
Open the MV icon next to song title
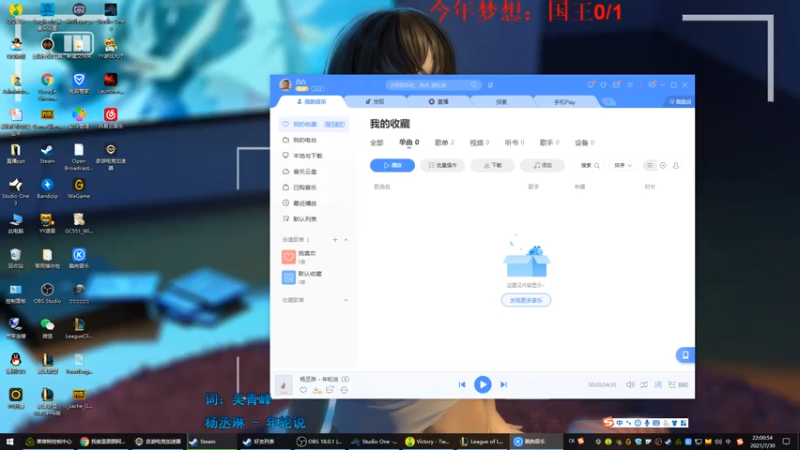(x=345, y=379)
